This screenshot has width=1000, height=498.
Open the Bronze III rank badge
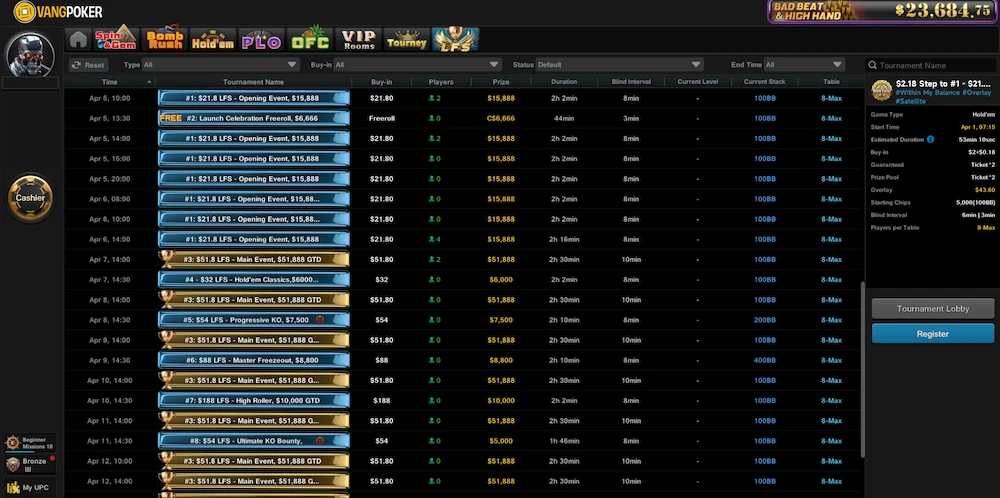[x=29, y=464]
